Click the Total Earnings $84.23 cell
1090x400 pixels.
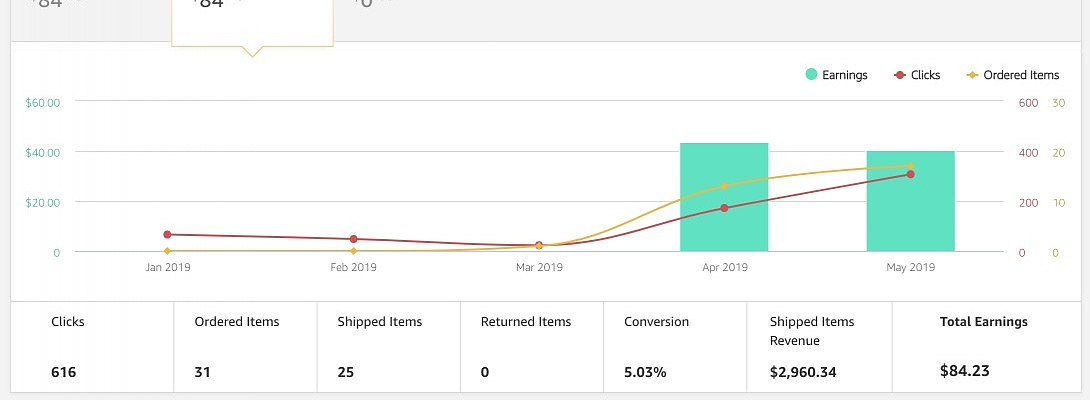[983, 346]
